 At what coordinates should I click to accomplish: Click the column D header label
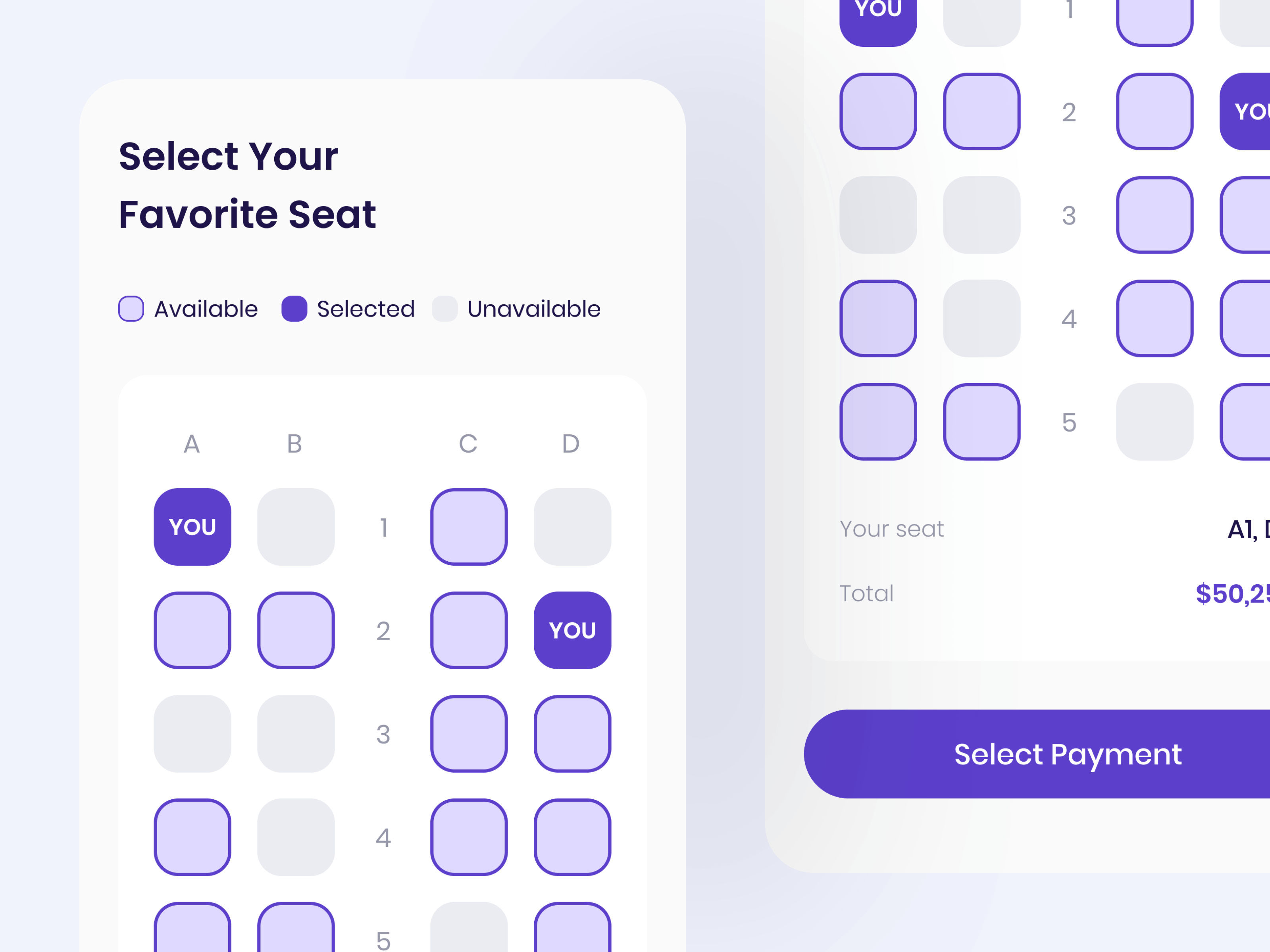[x=571, y=443]
